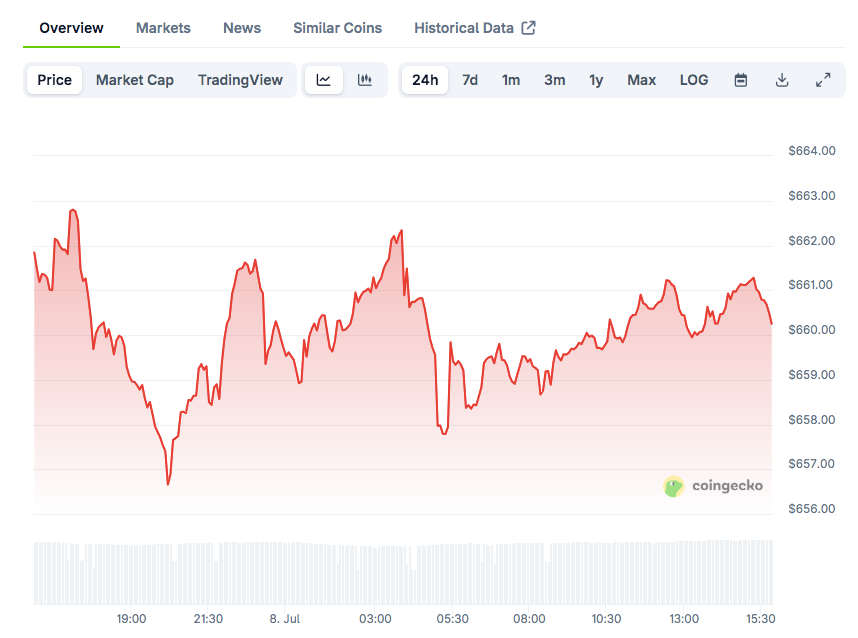858x638 pixels.
Task: Select the Price chart mode
Action: (54, 80)
